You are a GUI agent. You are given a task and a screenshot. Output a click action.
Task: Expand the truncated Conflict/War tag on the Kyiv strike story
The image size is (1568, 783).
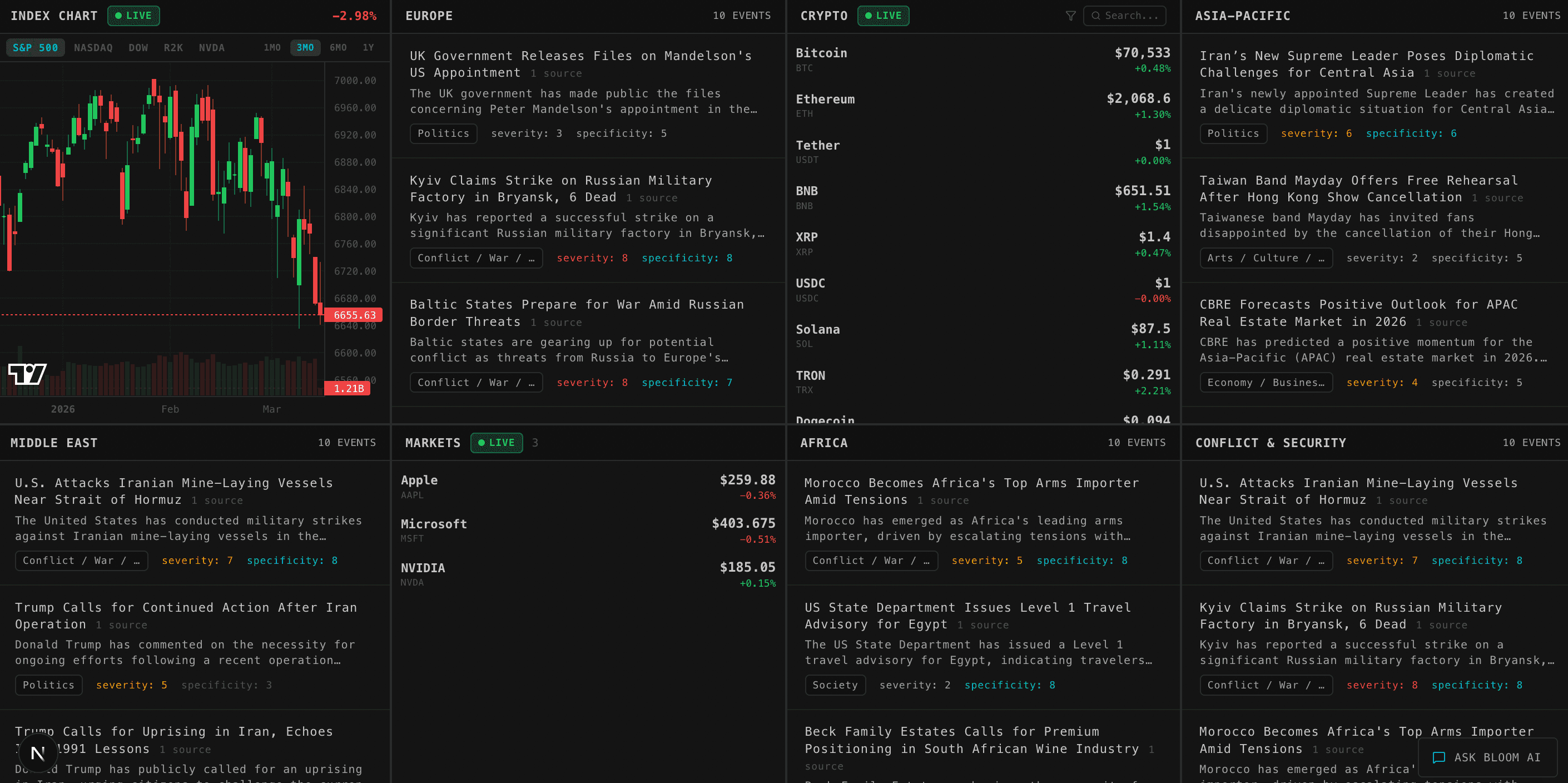pos(476,257)
